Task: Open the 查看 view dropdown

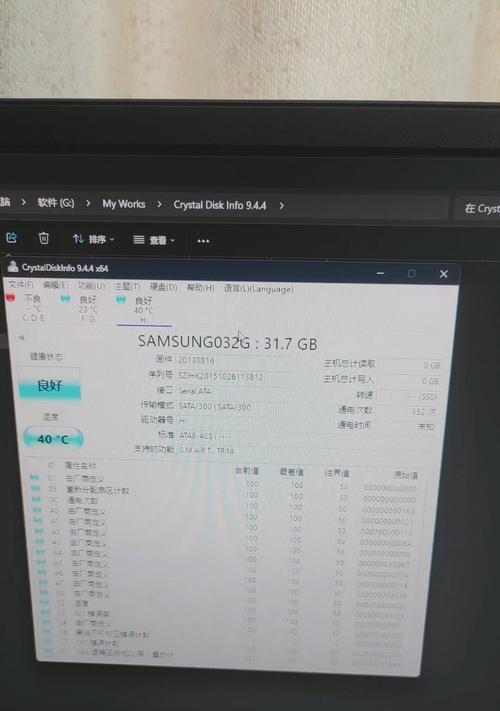Action: click(x=154, y=240)
